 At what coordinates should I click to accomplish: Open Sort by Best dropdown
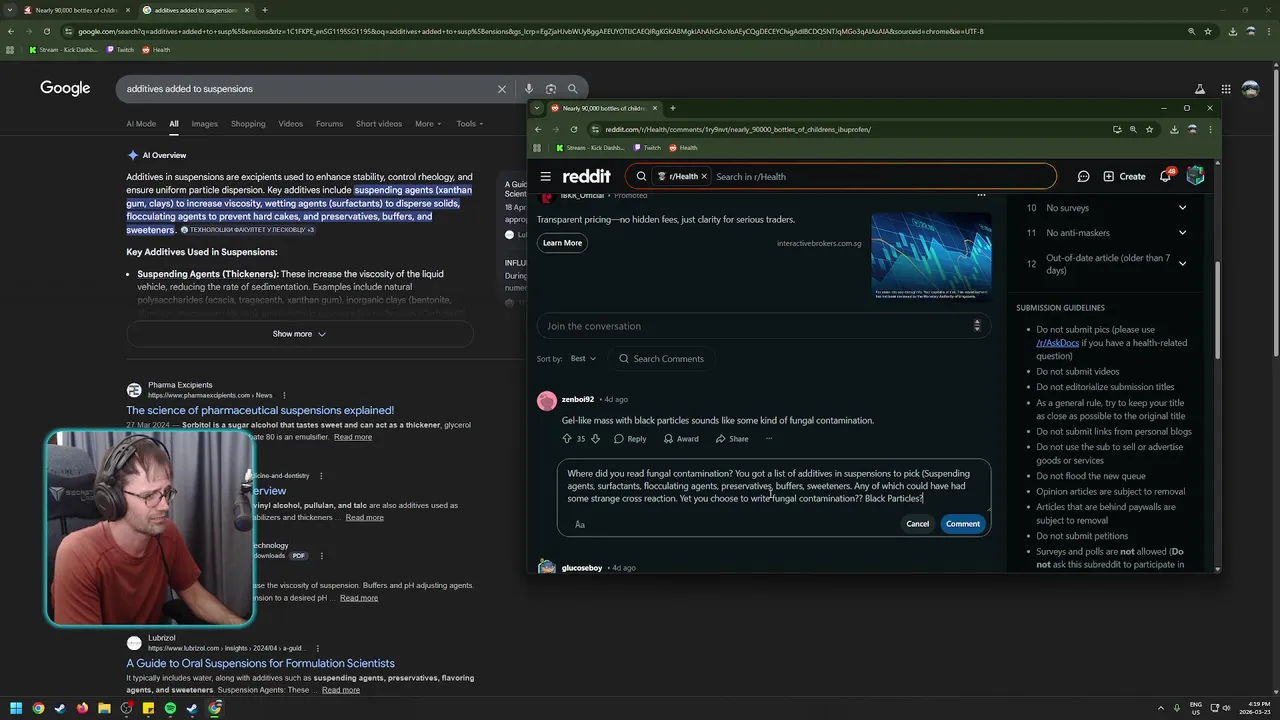coord(583,358)
